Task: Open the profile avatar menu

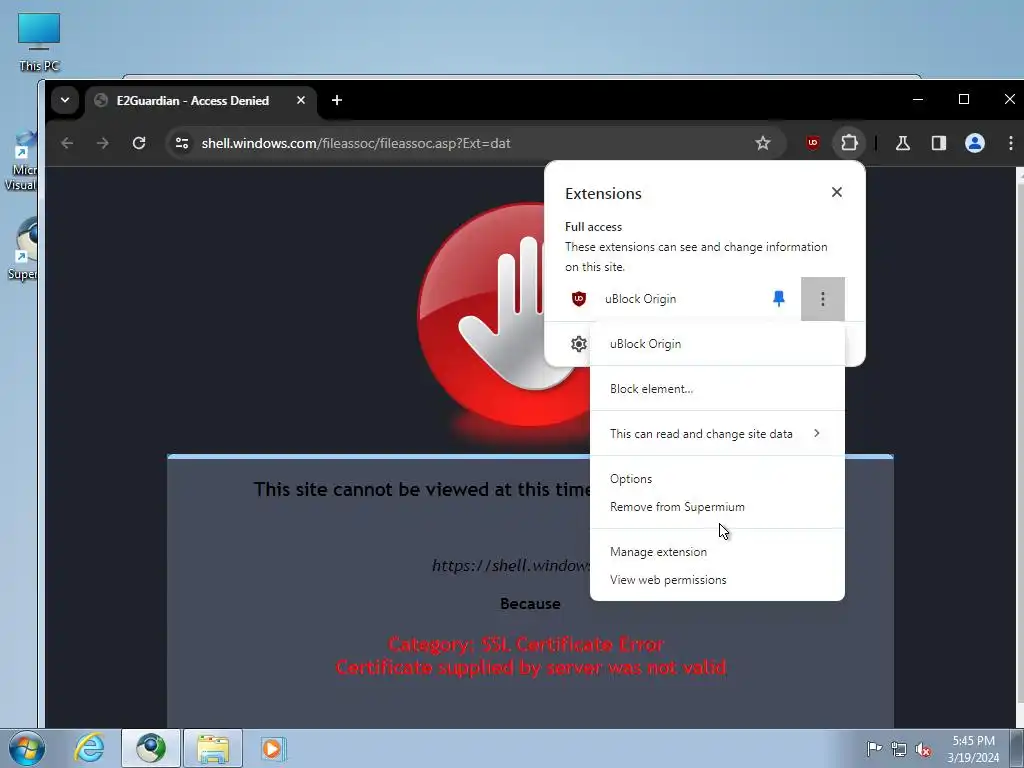Action: pos(974,143)
